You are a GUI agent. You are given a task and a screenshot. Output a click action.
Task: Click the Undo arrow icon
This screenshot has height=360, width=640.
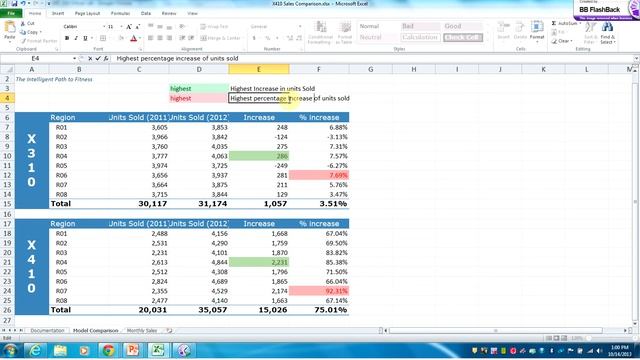click(x=23, y=4)
